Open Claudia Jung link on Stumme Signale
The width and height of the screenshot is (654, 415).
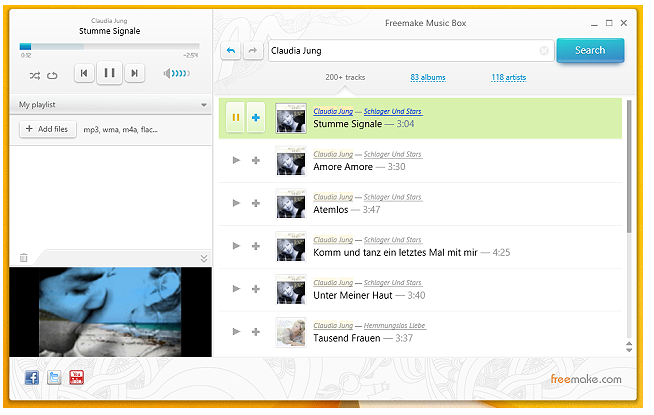[x=333, y=111]
